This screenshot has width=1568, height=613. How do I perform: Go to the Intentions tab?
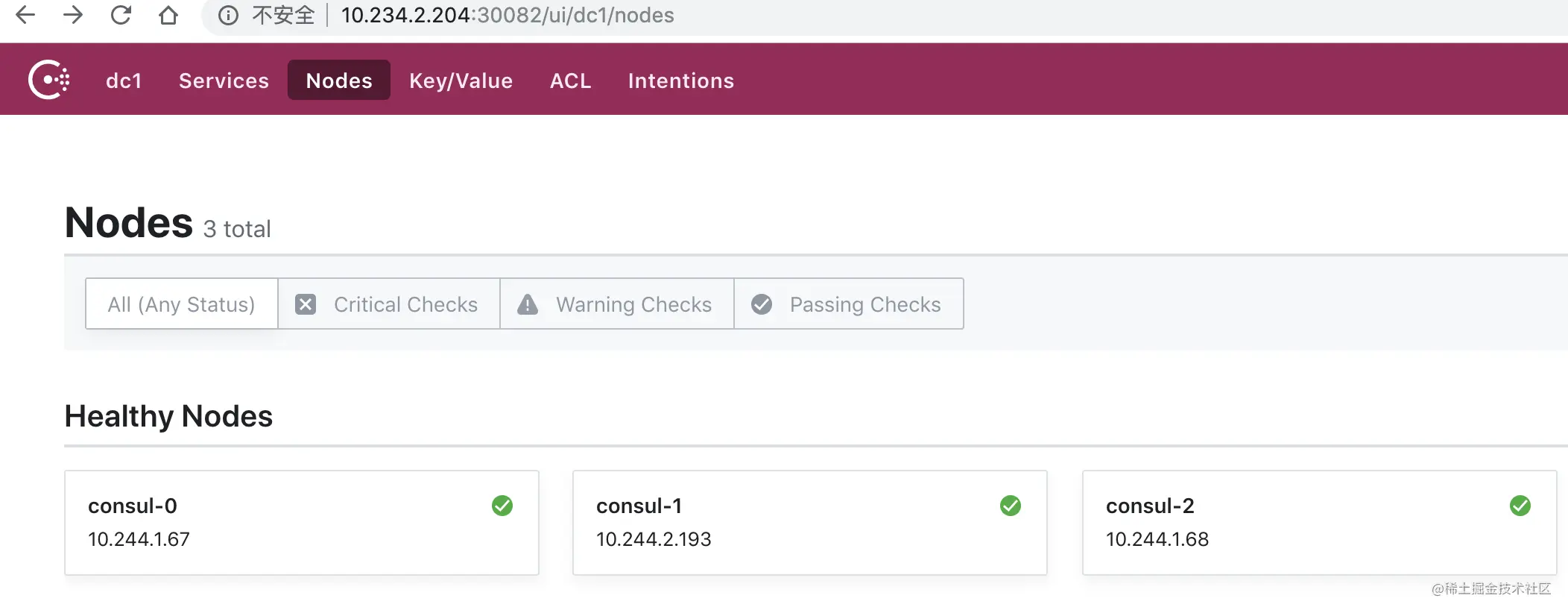(681, 81)
